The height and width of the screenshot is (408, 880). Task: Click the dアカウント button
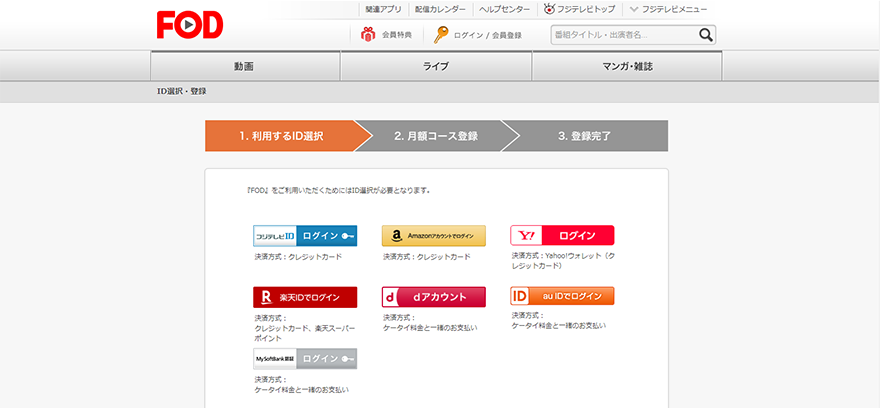[434, 297]
